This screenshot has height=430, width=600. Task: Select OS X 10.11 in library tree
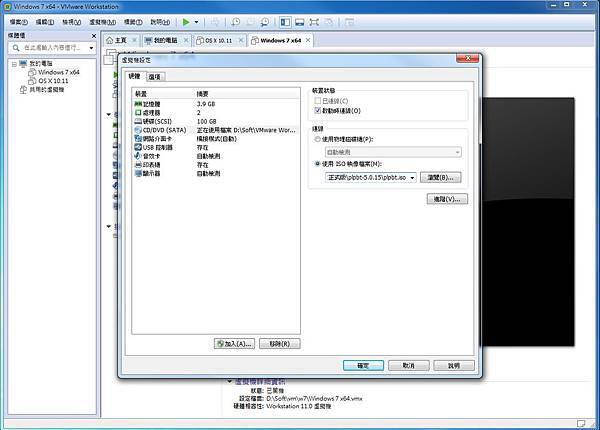[x=53, y=81]
